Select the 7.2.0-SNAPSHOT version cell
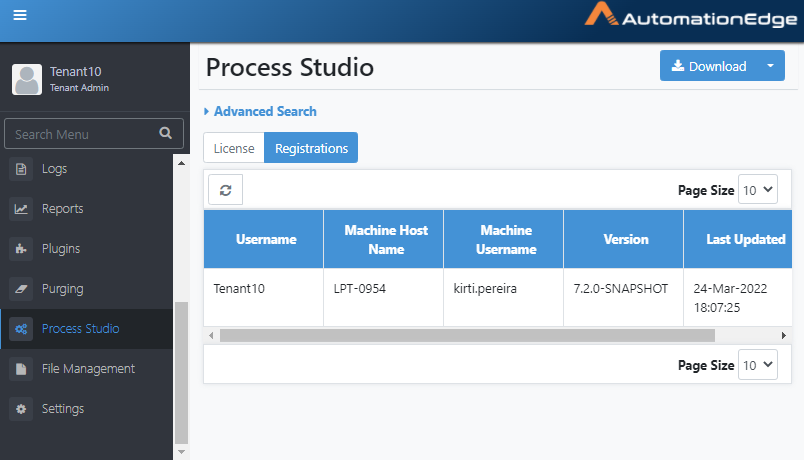 coord(624,297)
